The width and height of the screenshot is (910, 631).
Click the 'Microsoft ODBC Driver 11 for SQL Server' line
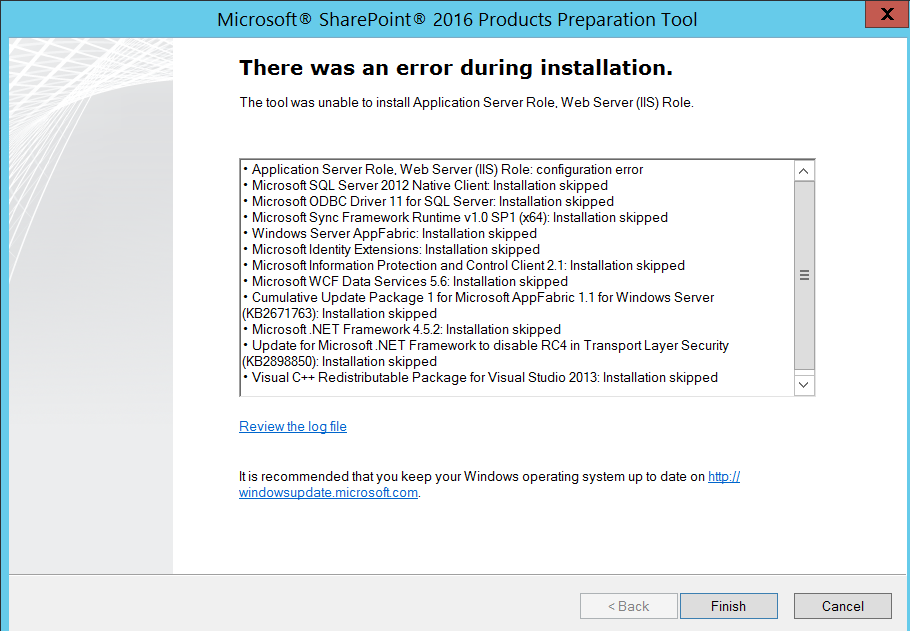pos(428,201)
